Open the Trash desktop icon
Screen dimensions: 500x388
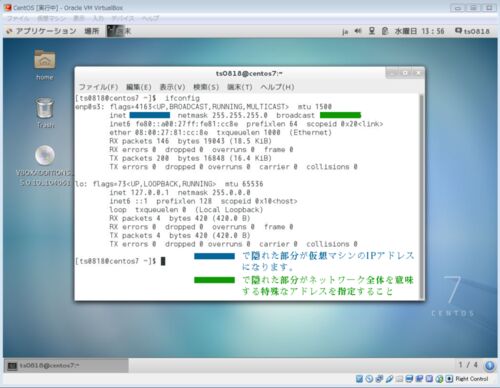45,113
